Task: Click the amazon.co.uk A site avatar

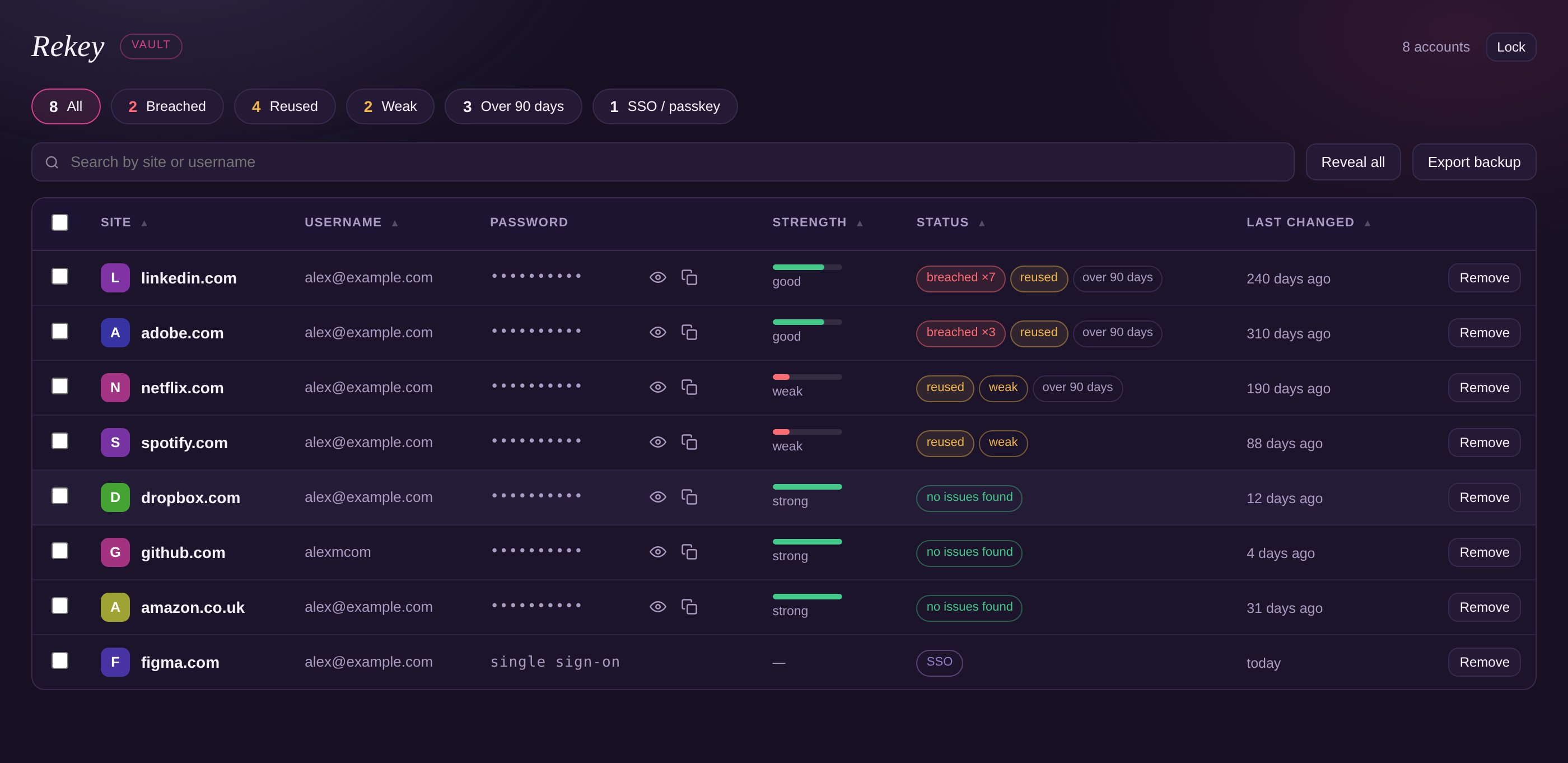Action: pyautogui.click(x=115, y=607)
